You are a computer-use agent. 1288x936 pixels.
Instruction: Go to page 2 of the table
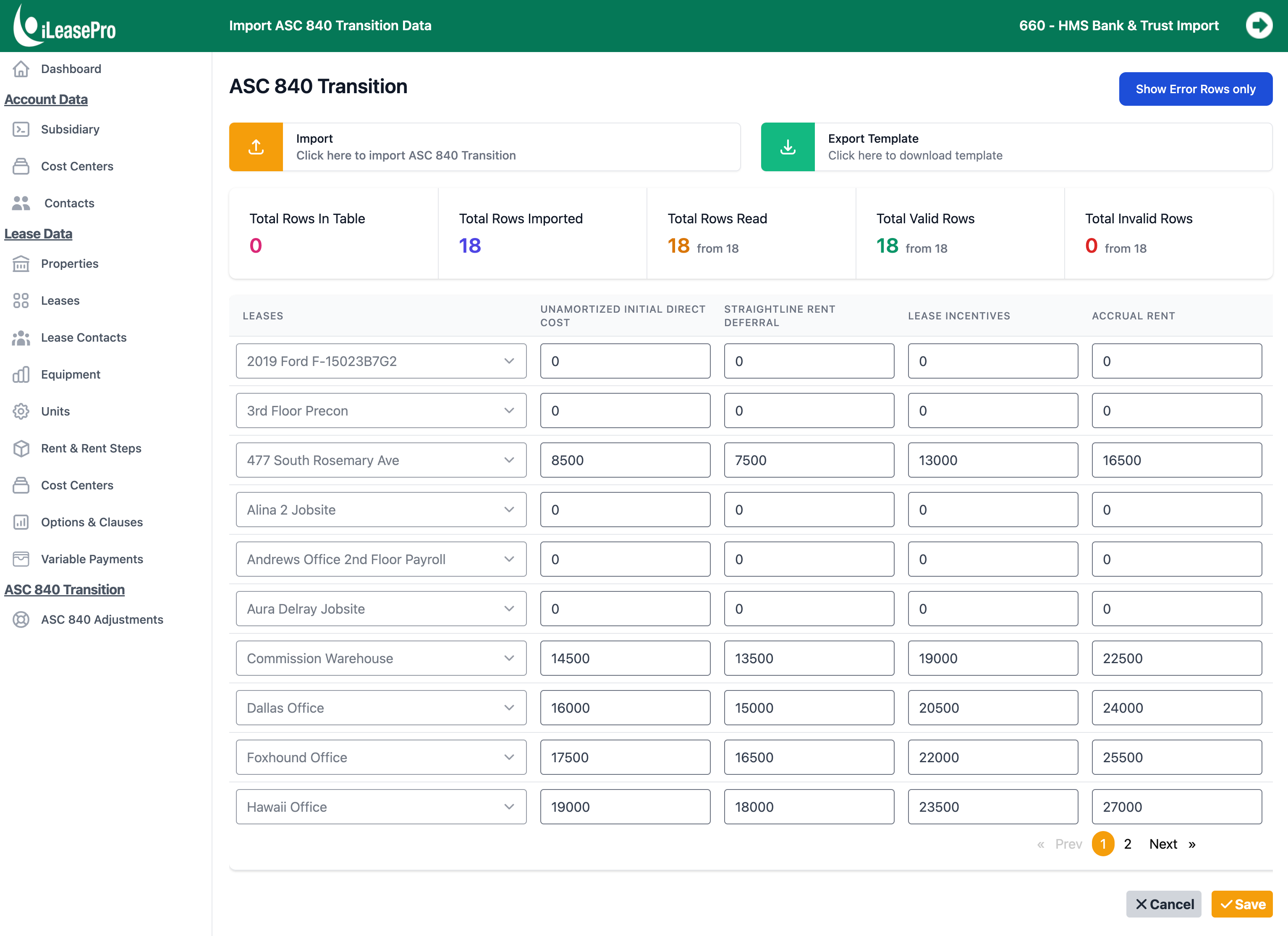point(1128,844)
